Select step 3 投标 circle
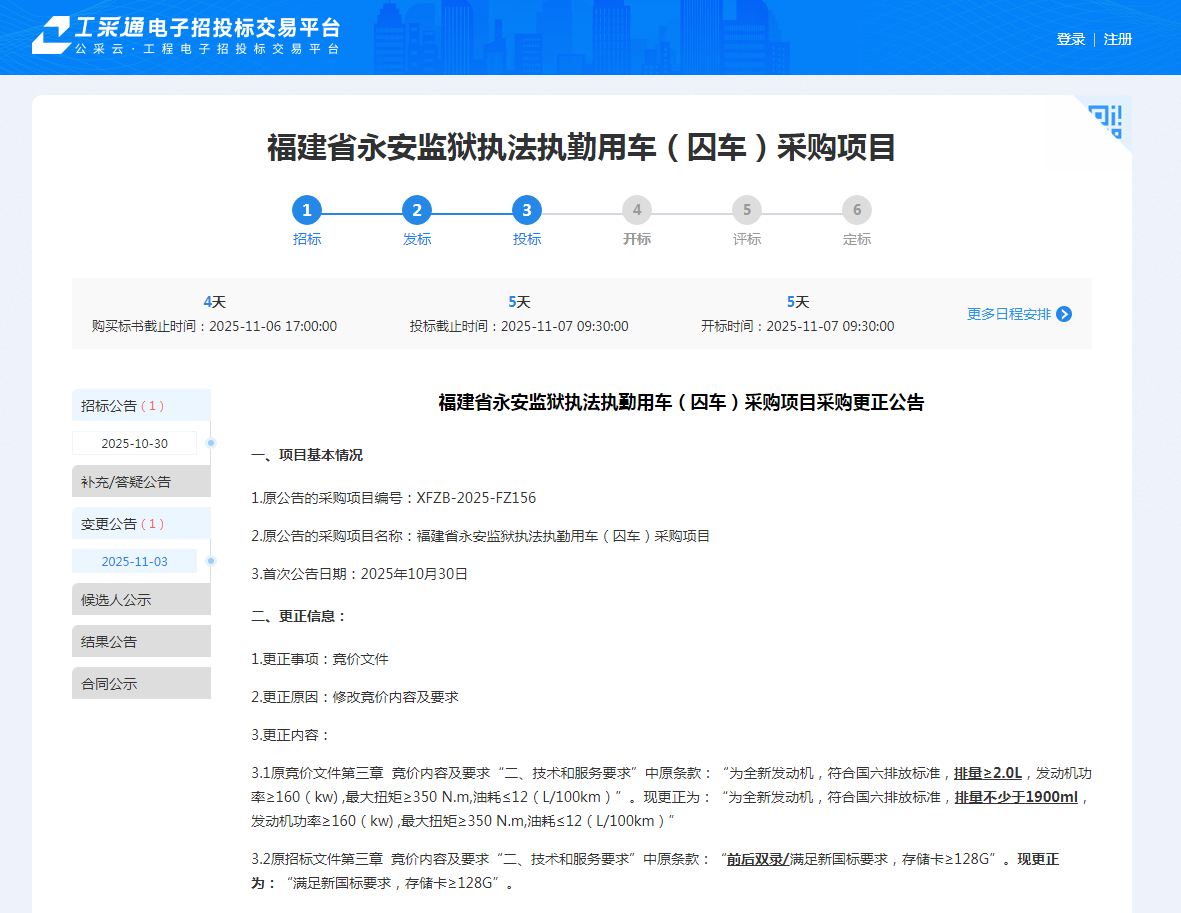Image resolution: width=1181 pixels, height=913 pixels. (527, 210)
